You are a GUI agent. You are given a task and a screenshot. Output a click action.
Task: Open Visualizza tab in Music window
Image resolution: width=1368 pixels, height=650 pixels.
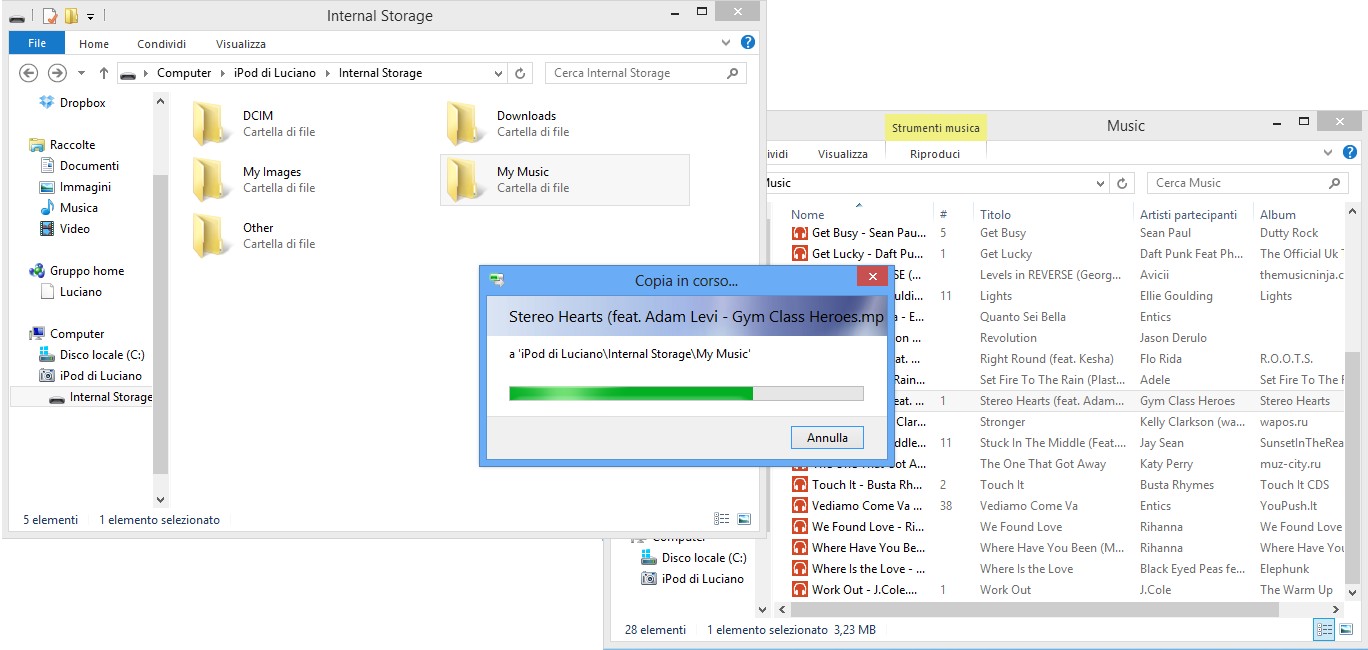click(x=843, y=154)
